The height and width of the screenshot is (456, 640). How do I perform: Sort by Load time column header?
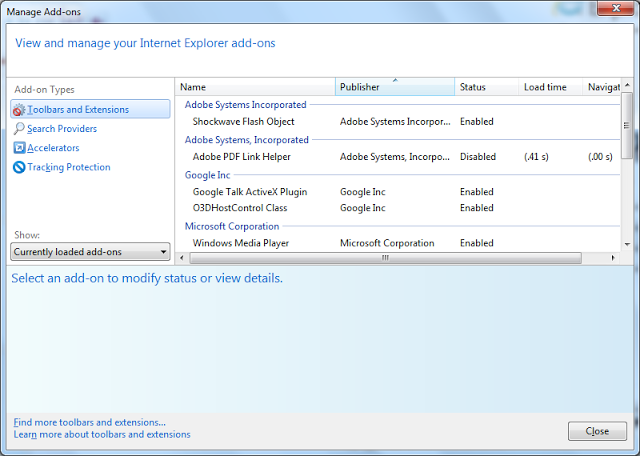coord(550,87)
